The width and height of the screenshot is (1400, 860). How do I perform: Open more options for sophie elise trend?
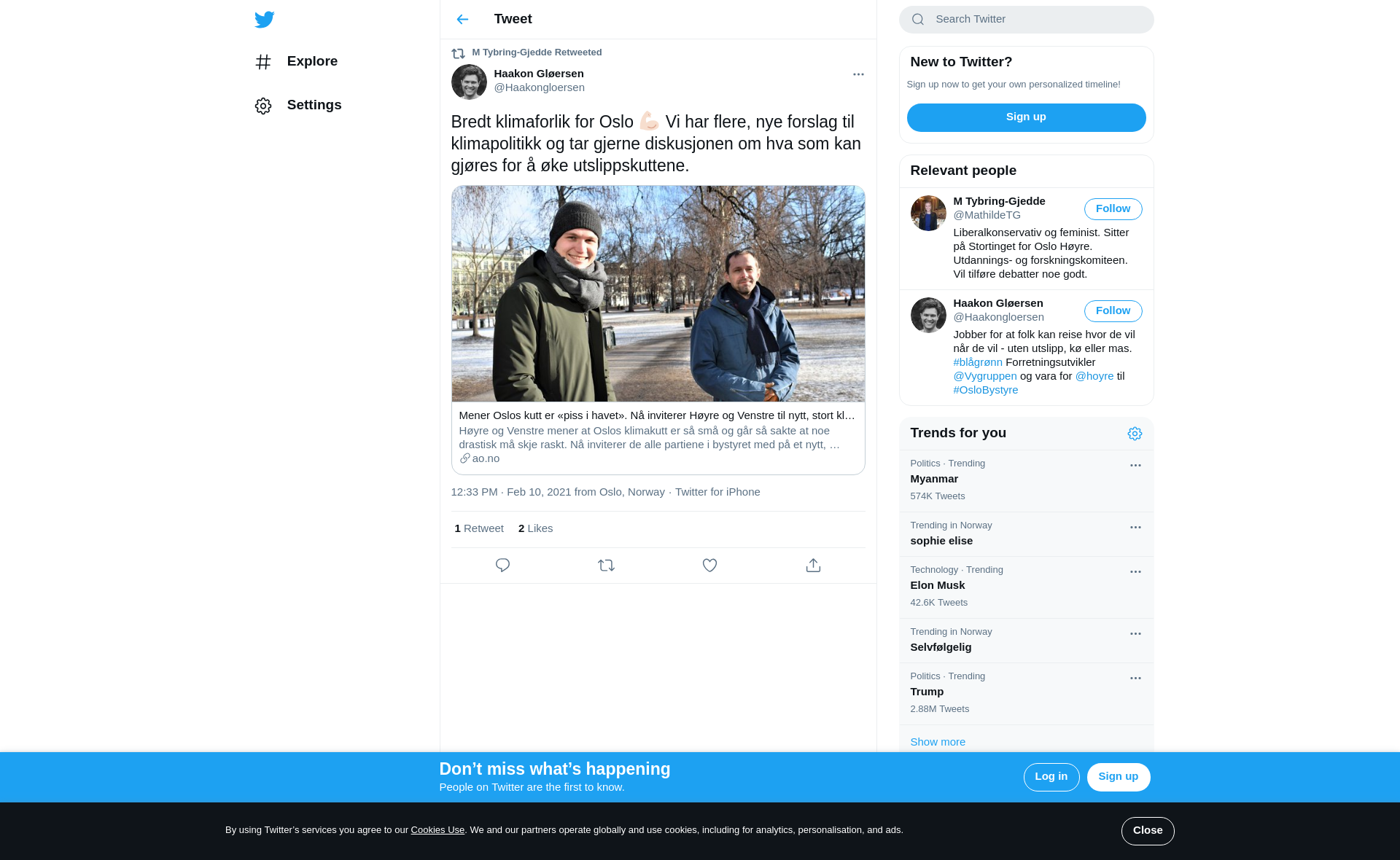tap(1135, 528)
